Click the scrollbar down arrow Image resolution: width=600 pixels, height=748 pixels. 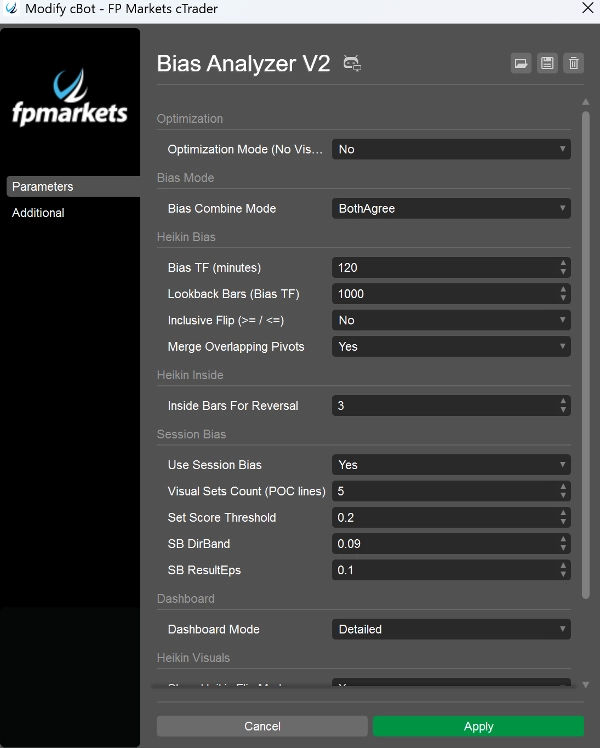pyautogui.click(x=586, y=685)
